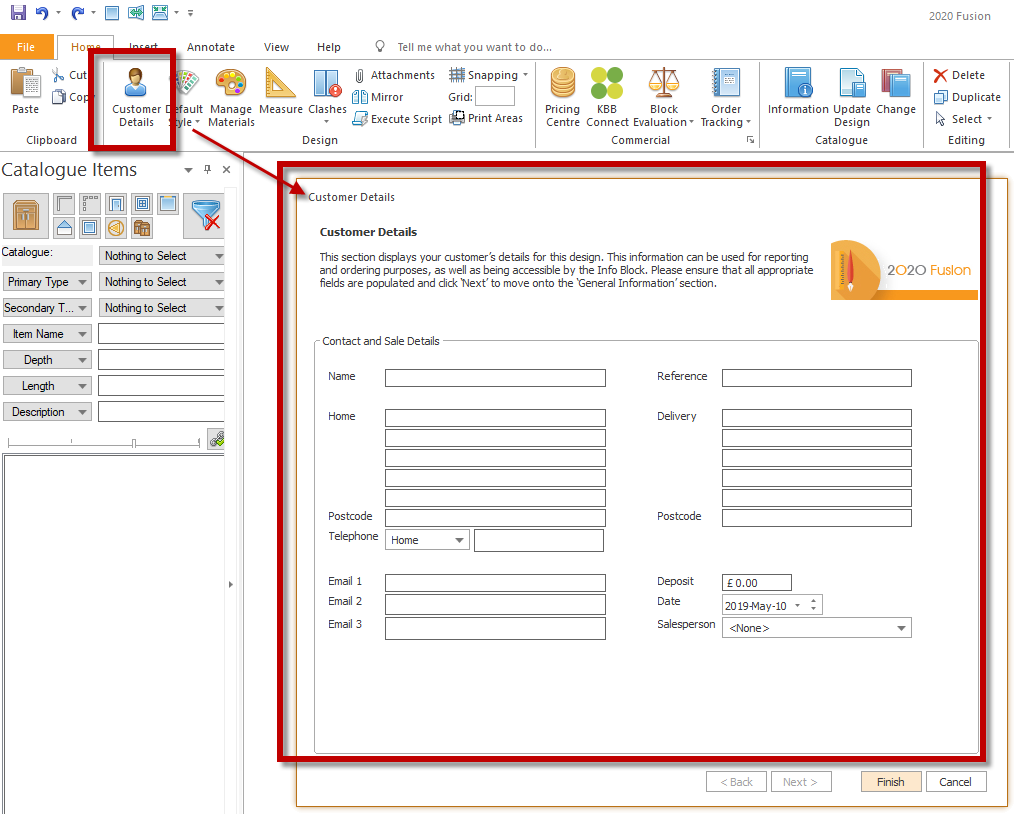This screenshot has width=1014, height=814.
Task: Click the Telephone number input field
Action: point(539,541)
